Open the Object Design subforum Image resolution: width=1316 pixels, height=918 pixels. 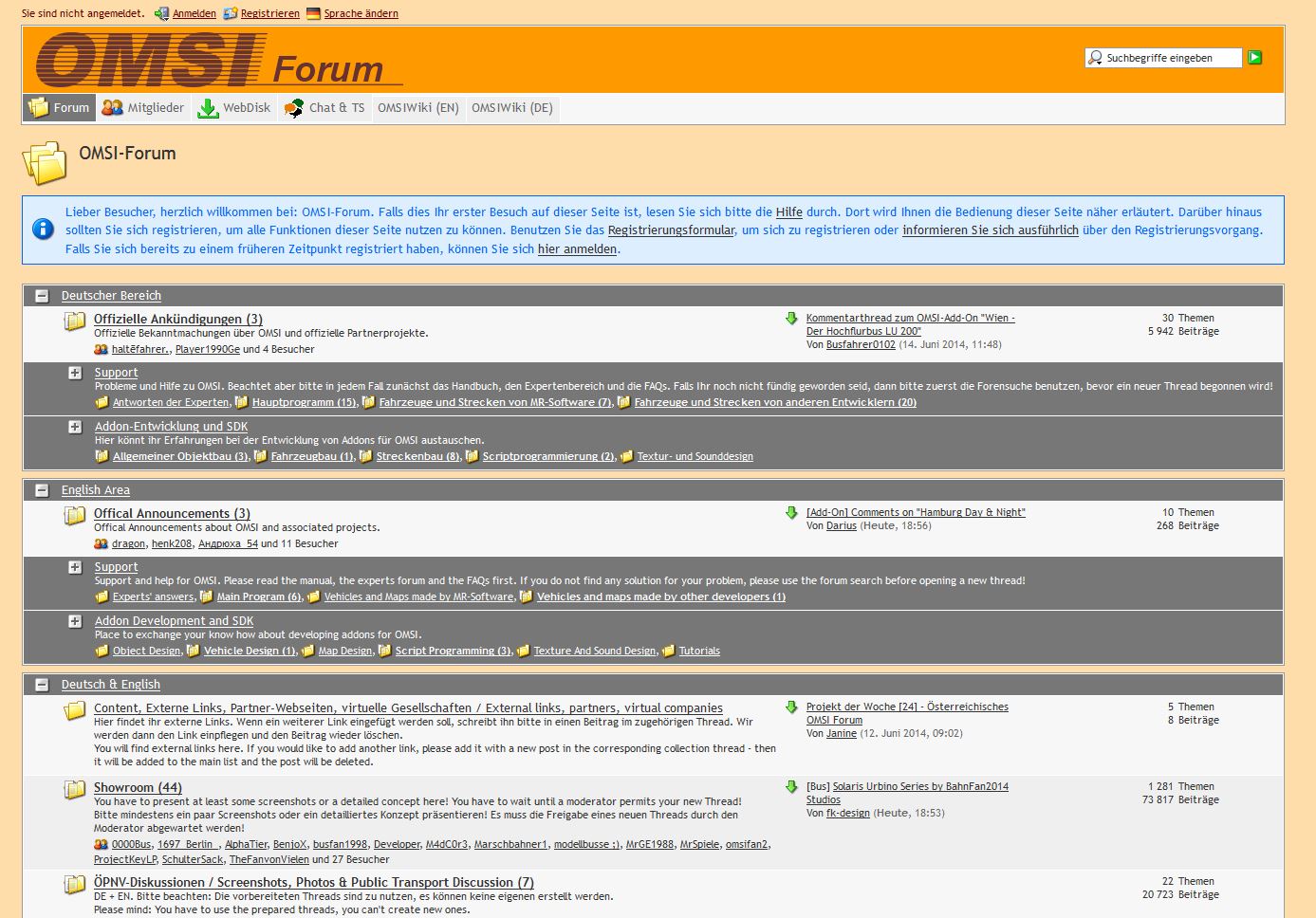coord(147,651)
